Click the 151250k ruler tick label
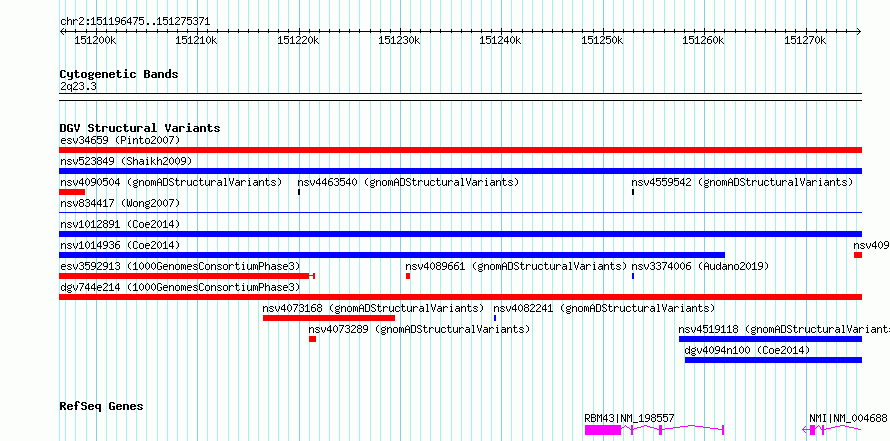 [x=603, y=40]
